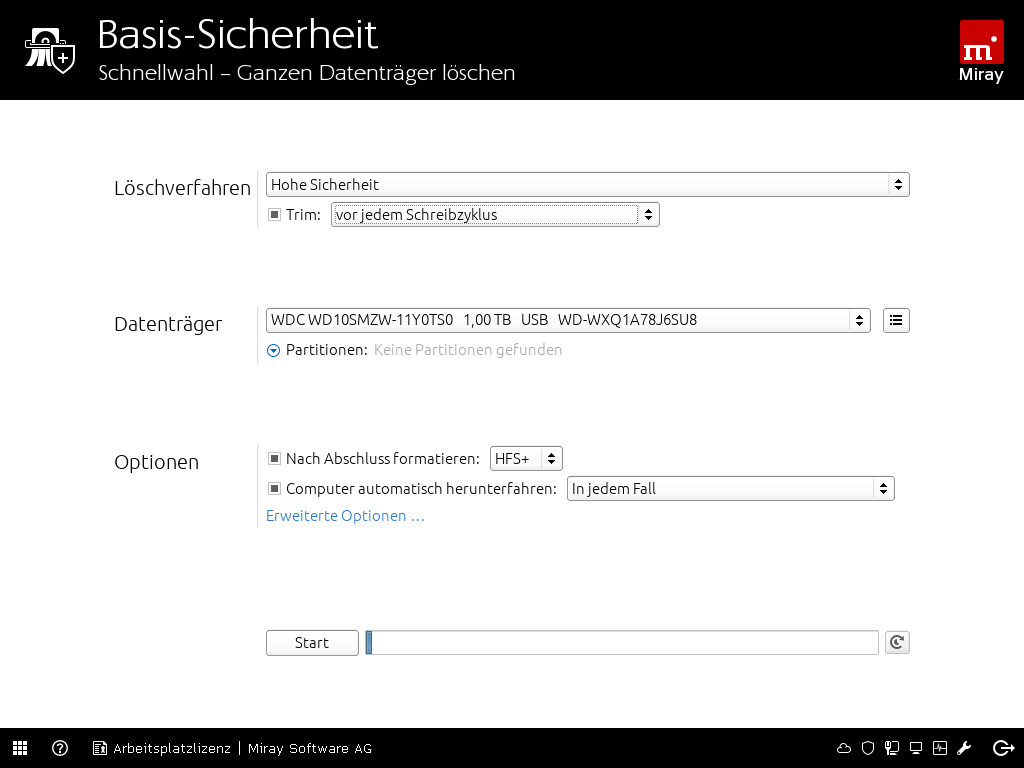Click the progress bar next to Start
Viewport: 1024px width, 768px height.
click(622, 643)
